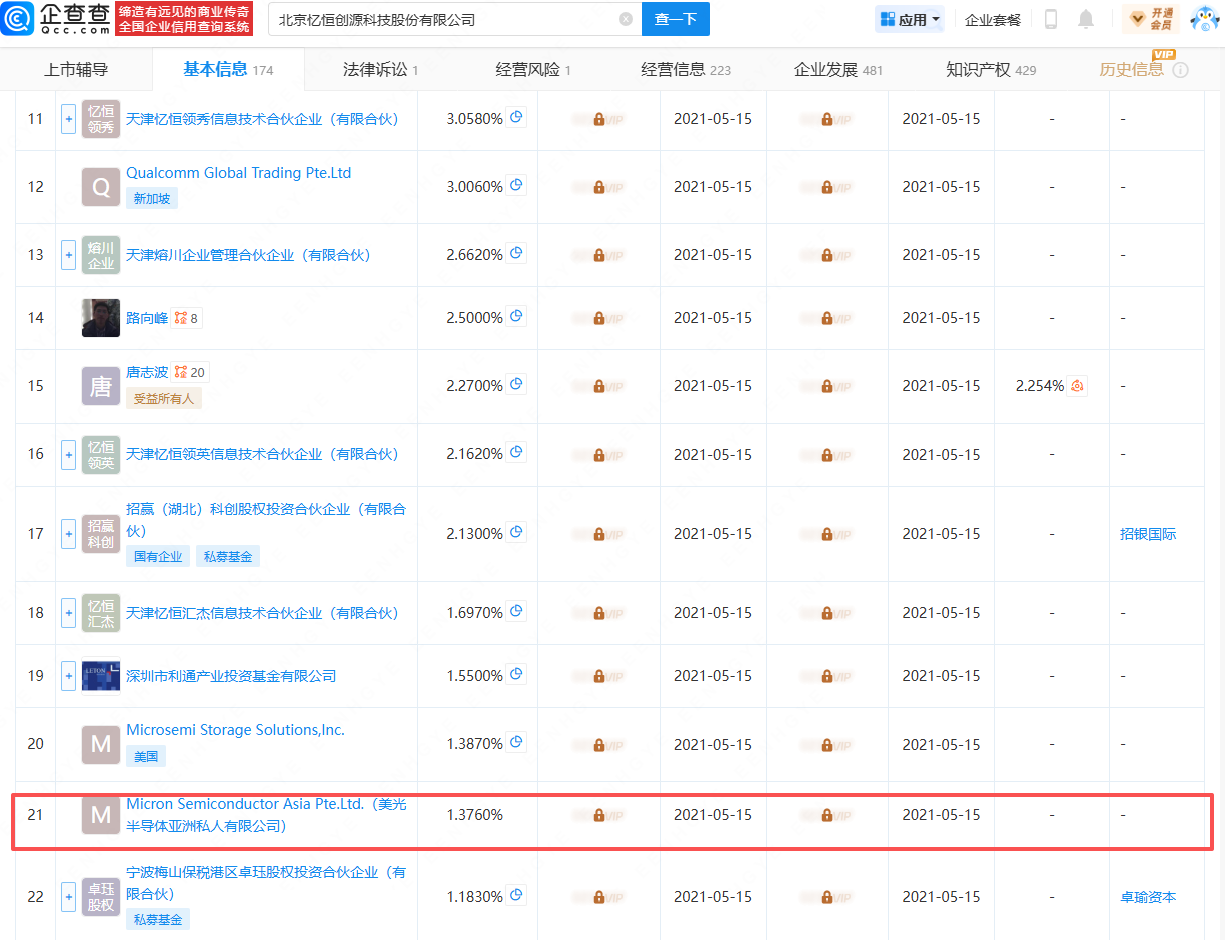
Task: Click equity chart icon beside 3.0060%
Action: pyautogui.click(x=517, y=185)
